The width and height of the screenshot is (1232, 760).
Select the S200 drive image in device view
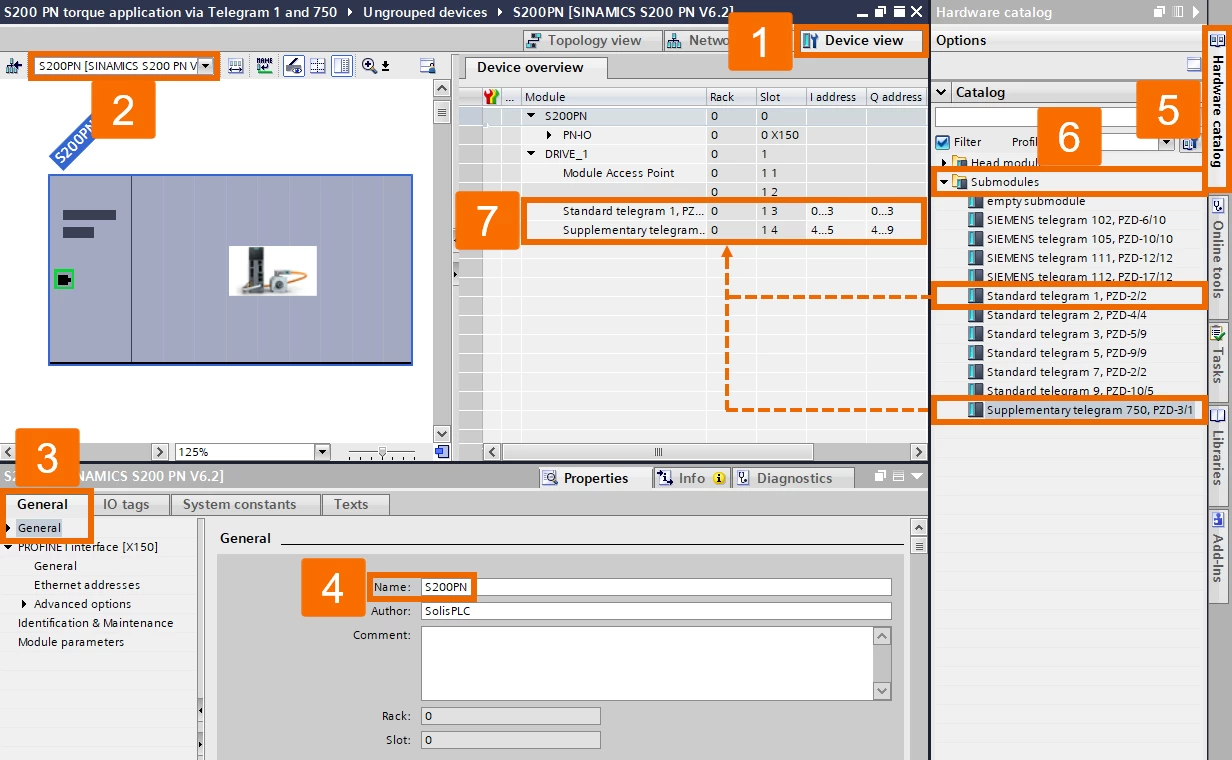[x=273, y=270]
